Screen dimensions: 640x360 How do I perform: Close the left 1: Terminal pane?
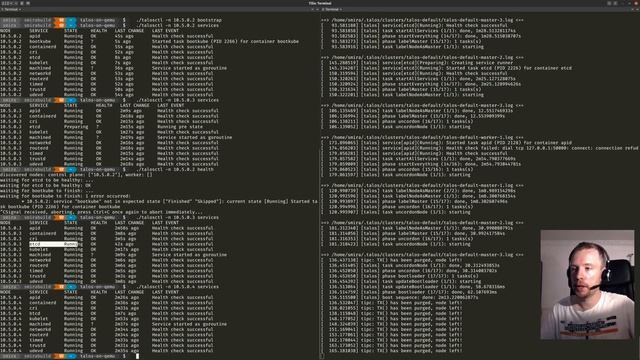tap(318, 9)
